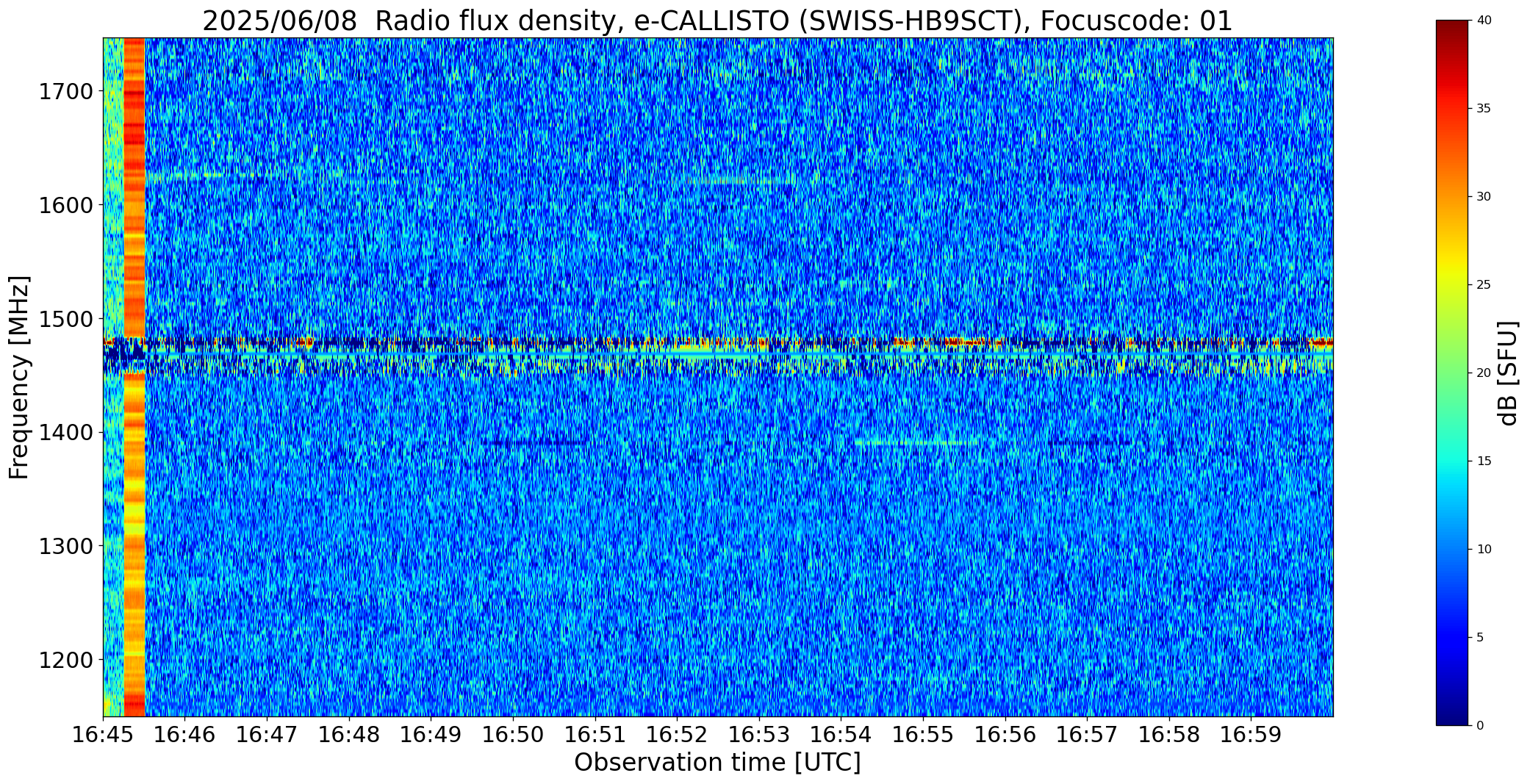The image size is (1530, 784).
Task: Click the 1300 frequency tick label
Action: point(65,546)
